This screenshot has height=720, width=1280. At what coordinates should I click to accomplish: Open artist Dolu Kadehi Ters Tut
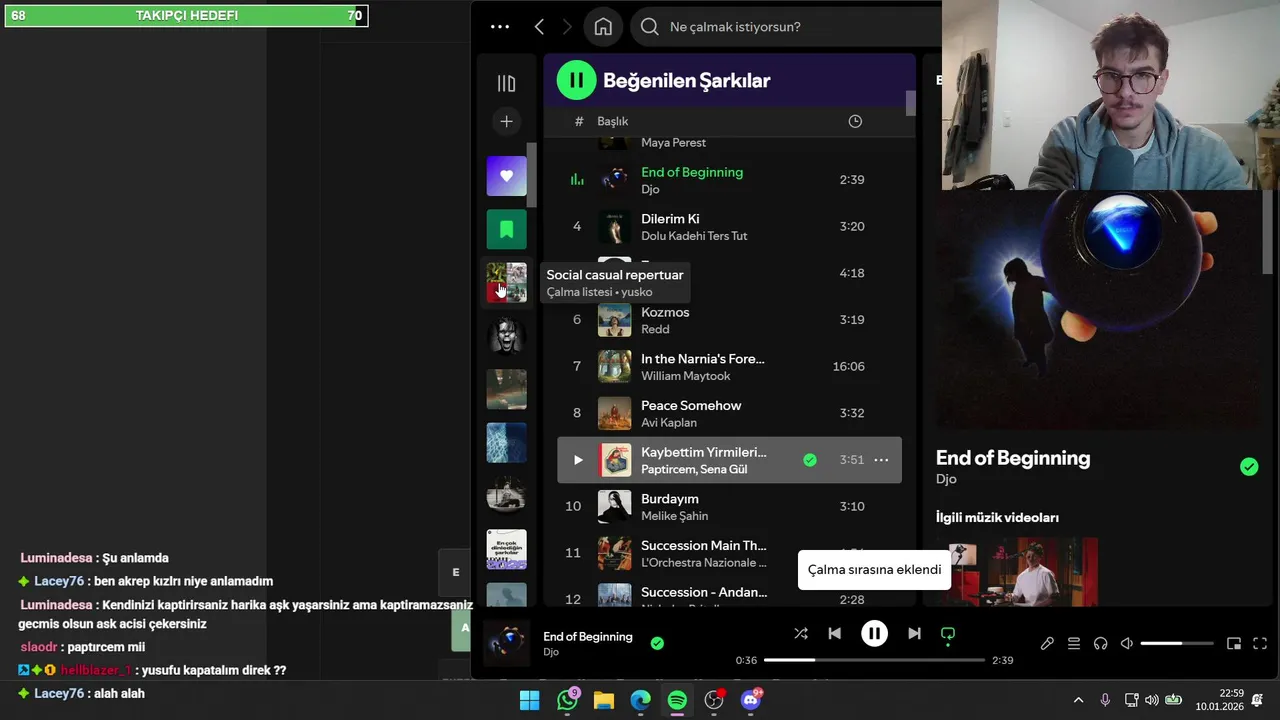[x=694, y=236]
